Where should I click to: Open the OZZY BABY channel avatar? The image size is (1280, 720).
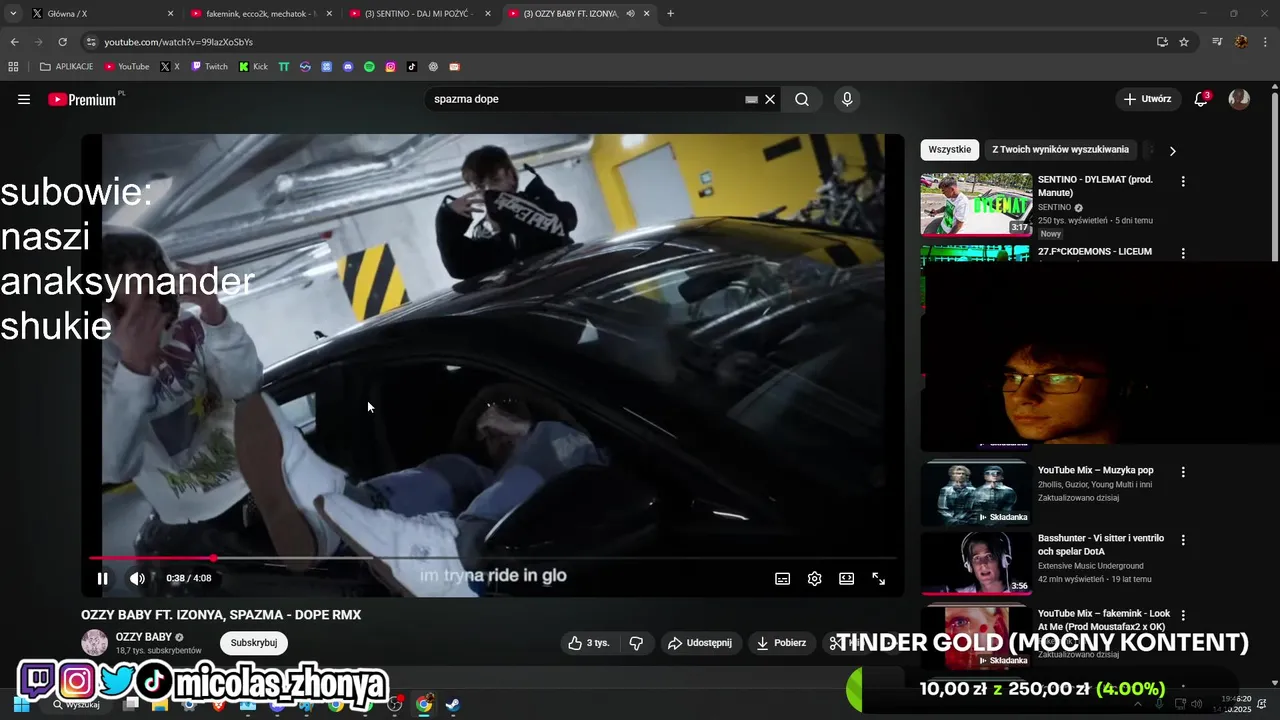[94, 643]
